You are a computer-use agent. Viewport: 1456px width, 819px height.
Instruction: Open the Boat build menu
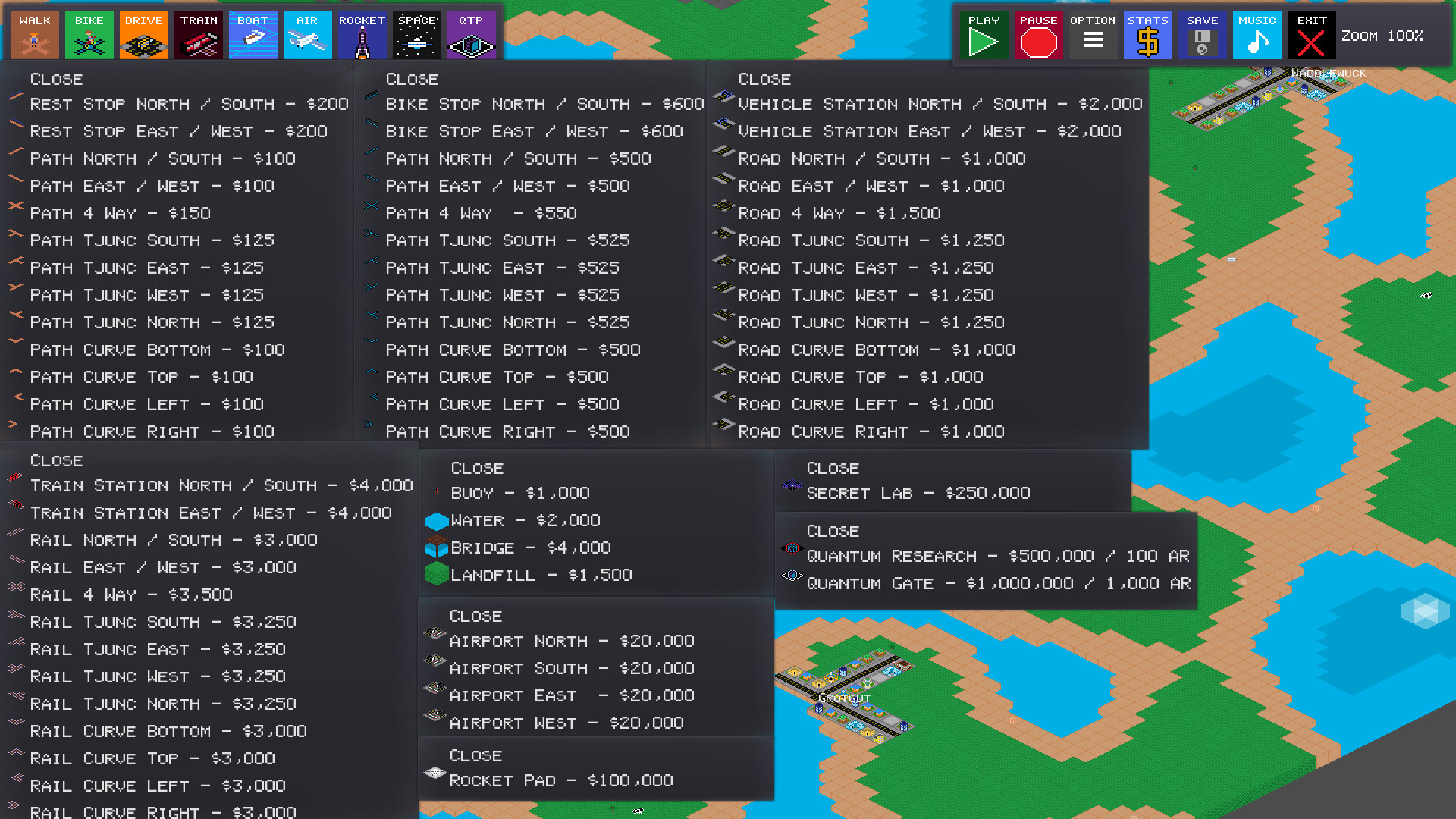point(253,35)
